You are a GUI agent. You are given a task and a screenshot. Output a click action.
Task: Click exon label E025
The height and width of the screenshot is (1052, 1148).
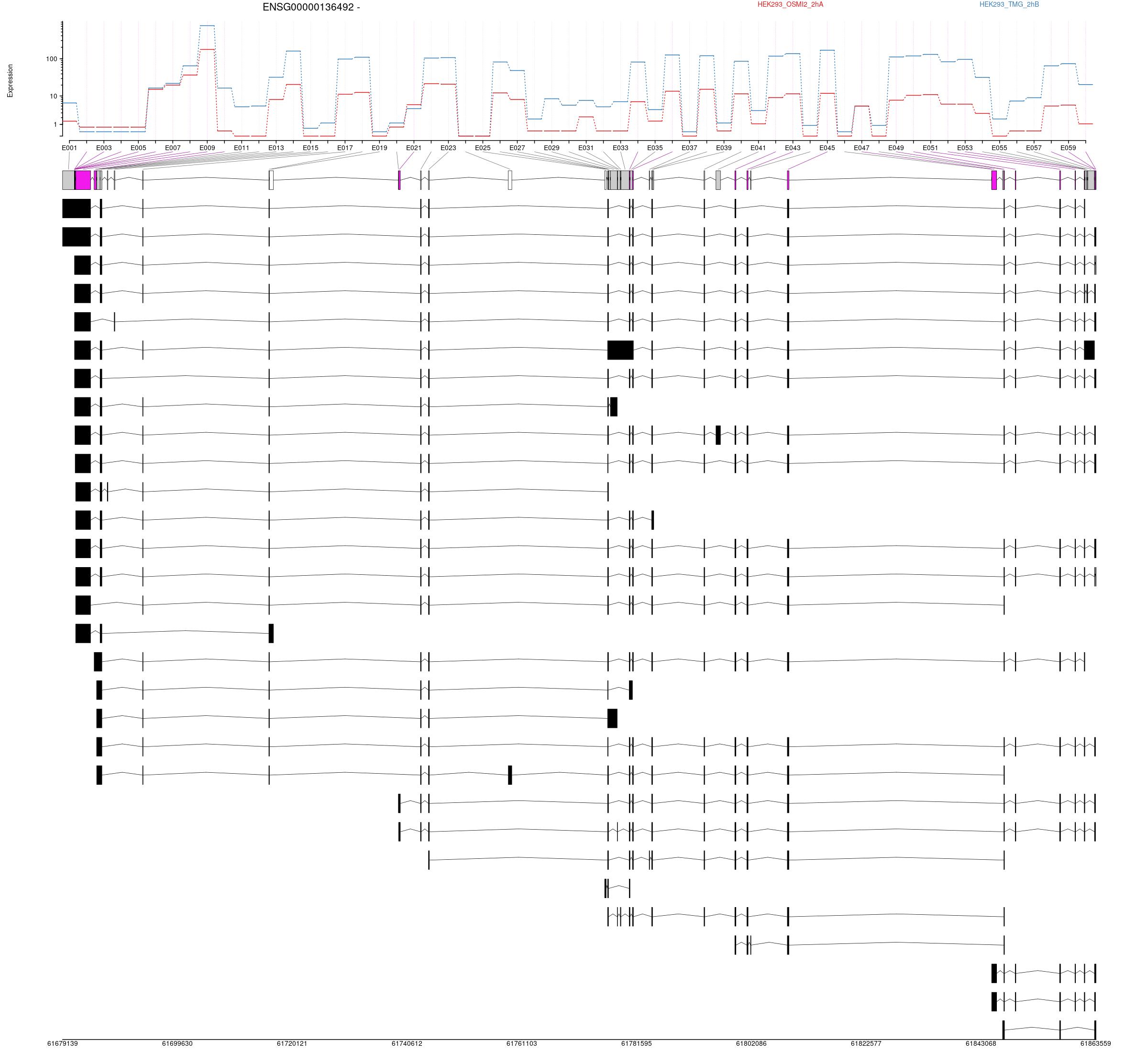point(483,148)
